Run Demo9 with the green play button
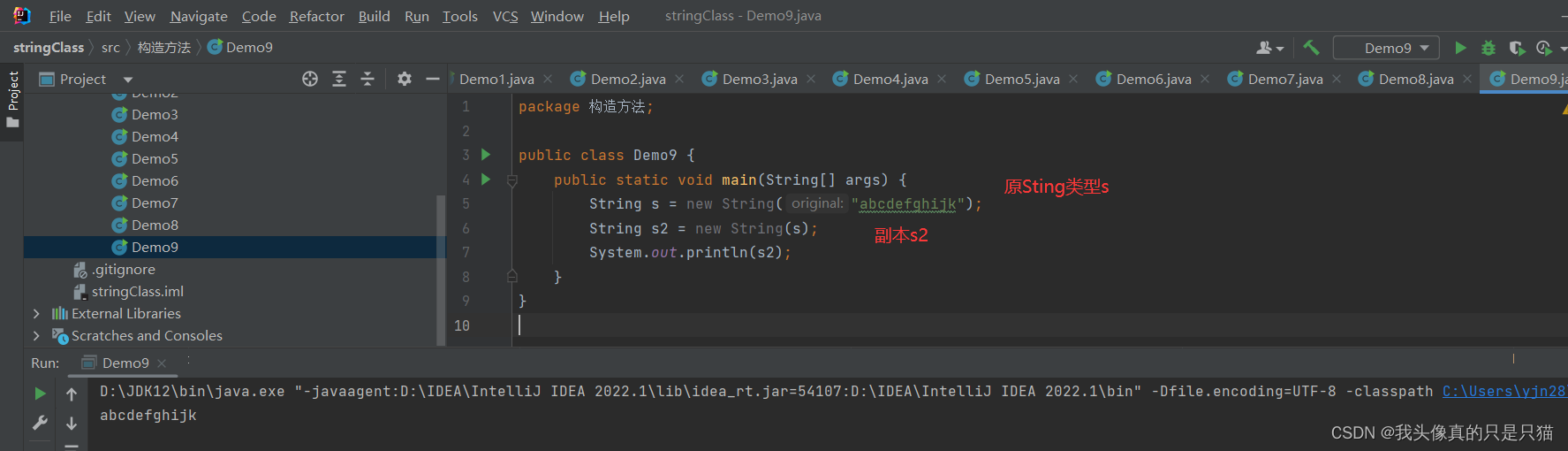1568x451 pixels. pyautogui.click(x=1460, y=48)
